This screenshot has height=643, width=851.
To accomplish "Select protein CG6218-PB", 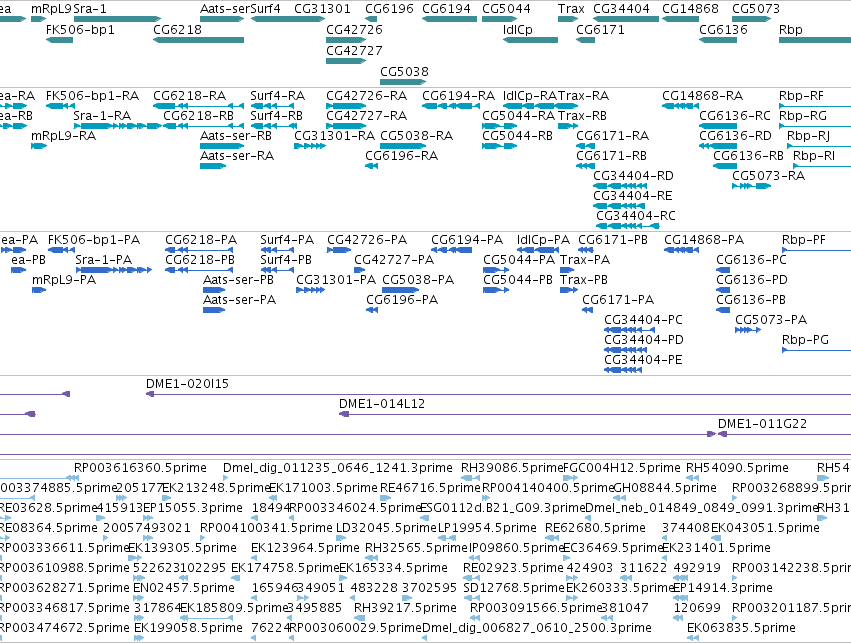I will pos(200,260).
